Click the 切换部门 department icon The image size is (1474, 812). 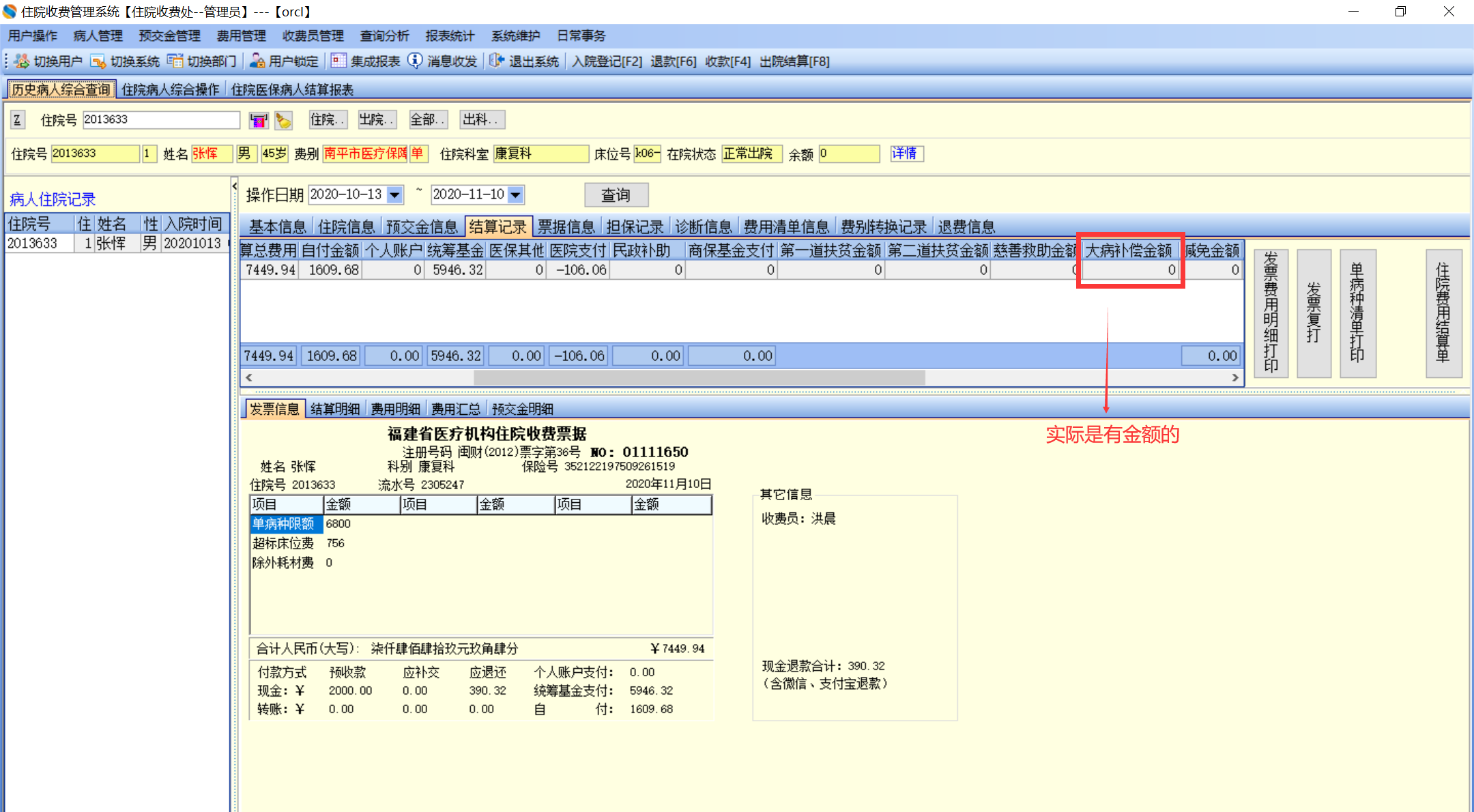point(175,61)
